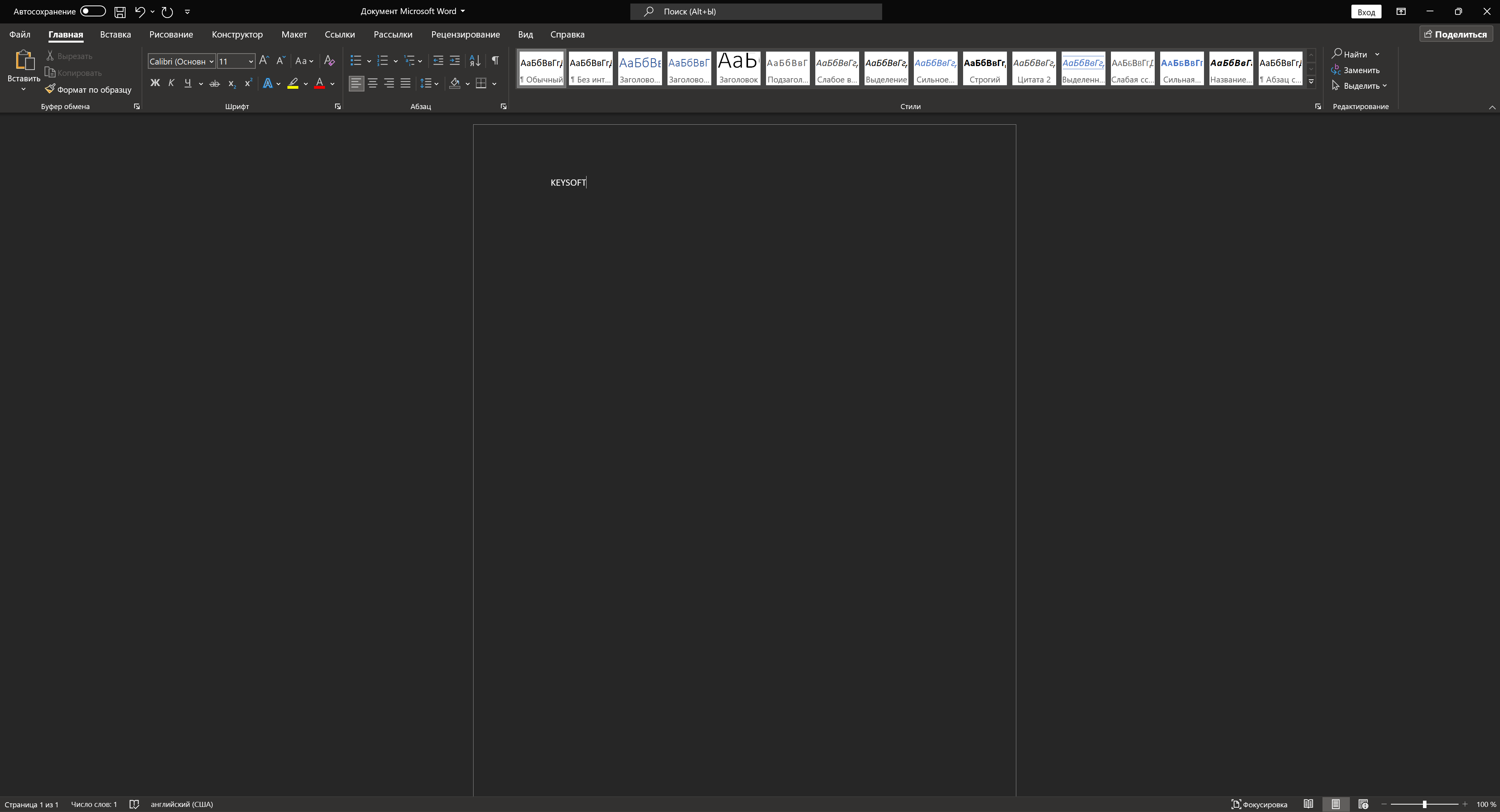Select the Заголовок title style thumbnail
Viewport: 1500px width, 812px height.
(x=738, y=69)
